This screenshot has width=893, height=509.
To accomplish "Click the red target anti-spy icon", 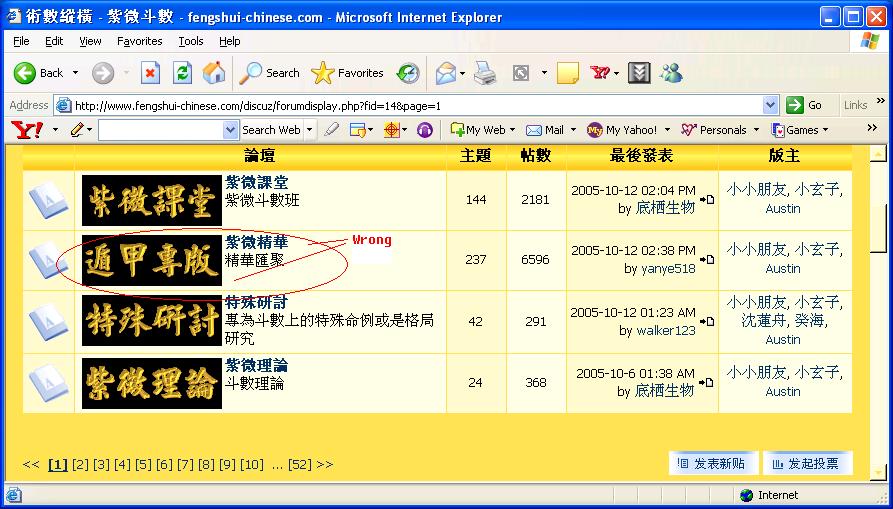I will tap(391, 130).
